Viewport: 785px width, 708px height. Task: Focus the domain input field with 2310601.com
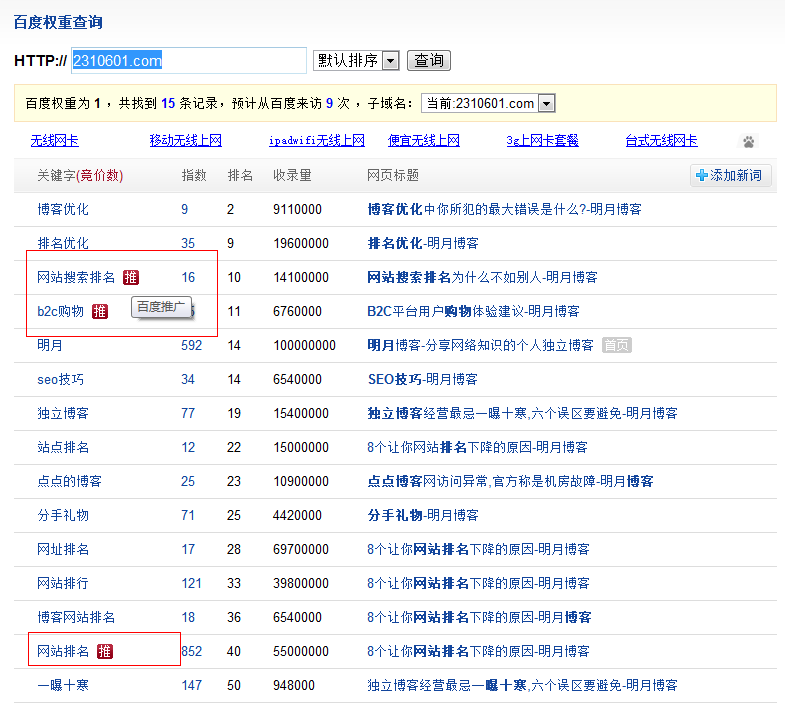click(189, 61)
